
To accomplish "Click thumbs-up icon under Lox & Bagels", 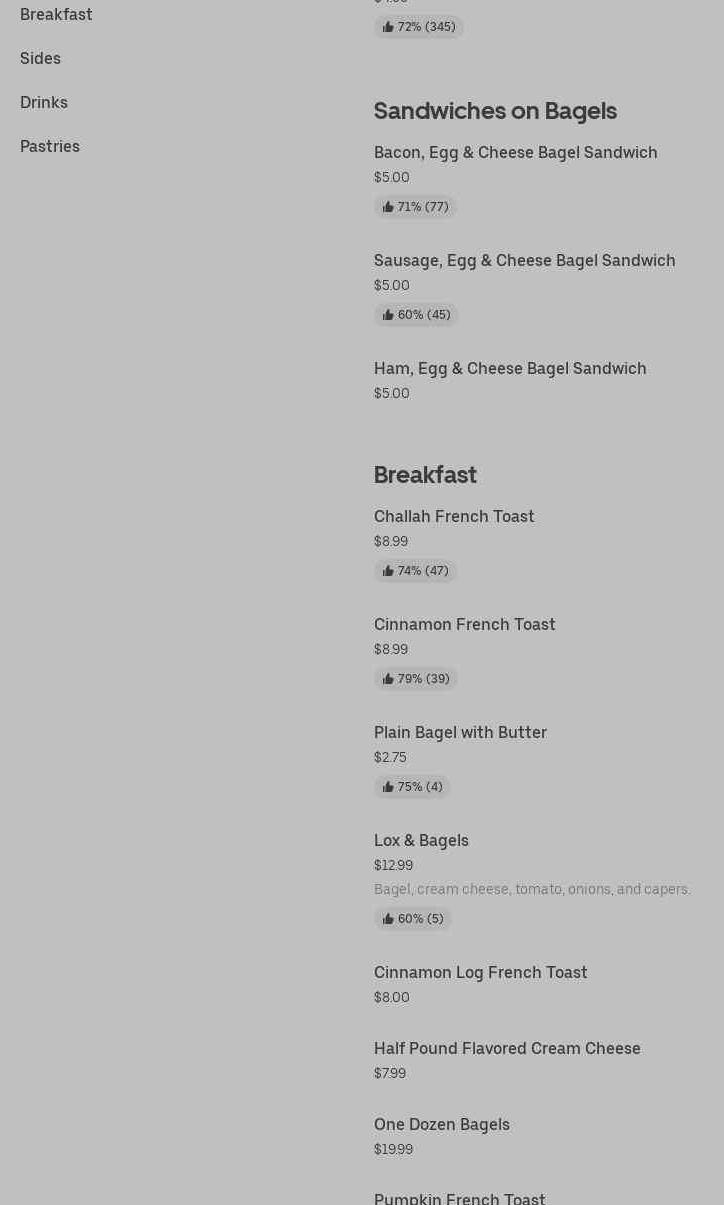I will [x=388, y=919].
